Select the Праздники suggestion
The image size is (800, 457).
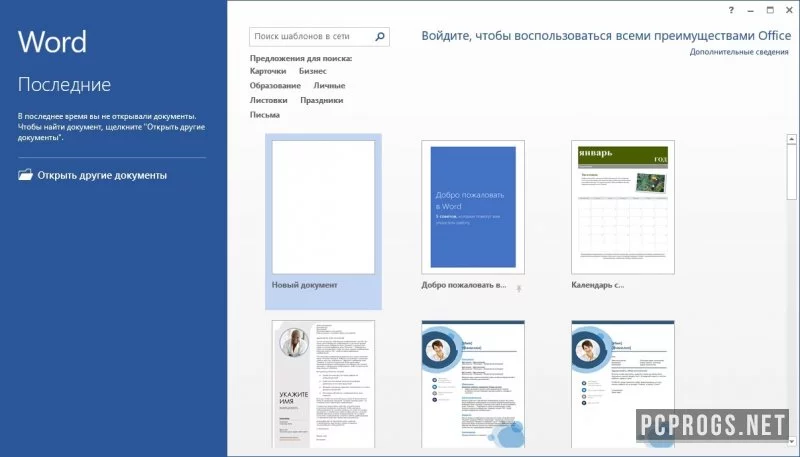[x=321, y=100]
